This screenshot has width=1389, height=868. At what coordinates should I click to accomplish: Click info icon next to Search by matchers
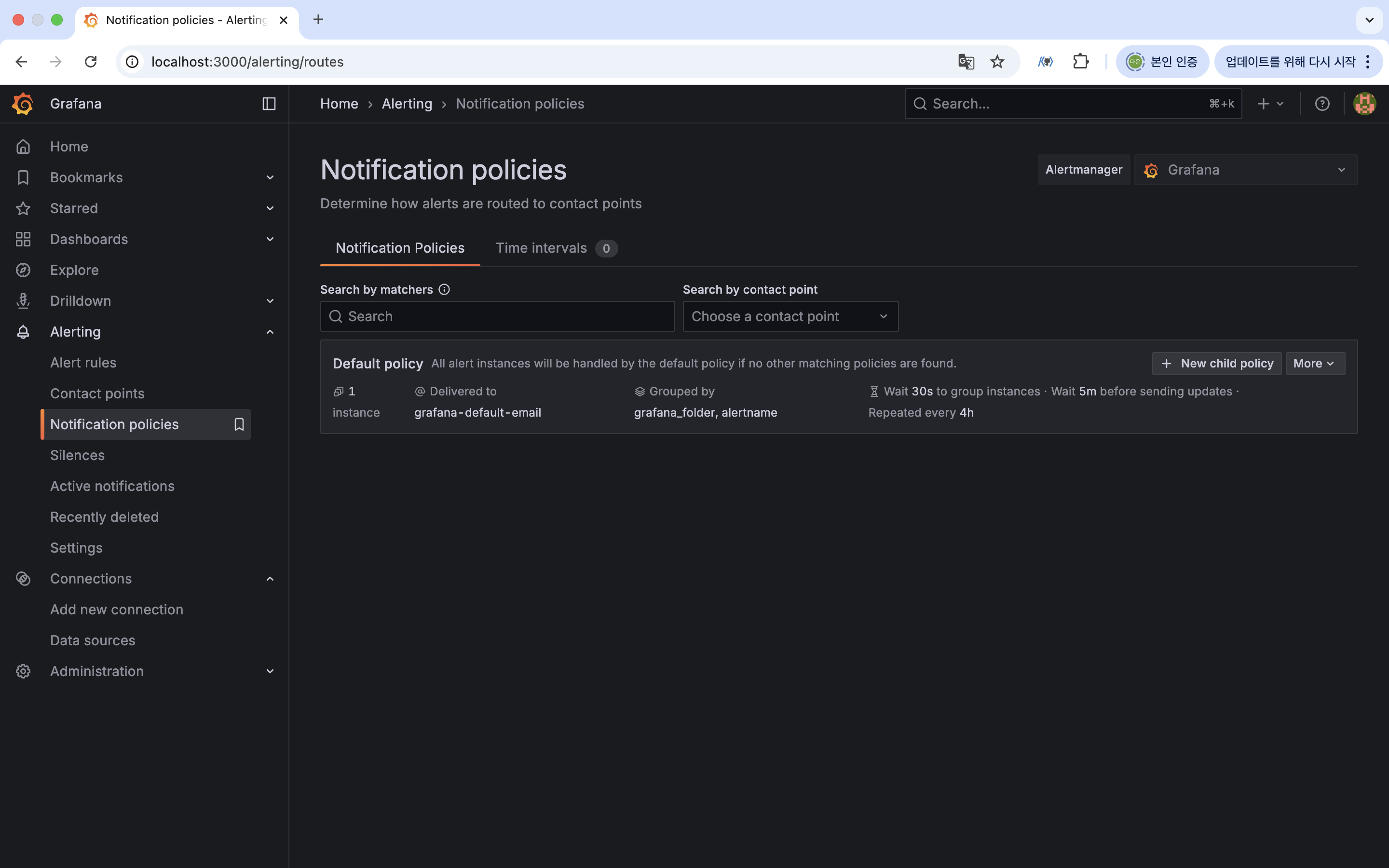click(x=444, y=289)
